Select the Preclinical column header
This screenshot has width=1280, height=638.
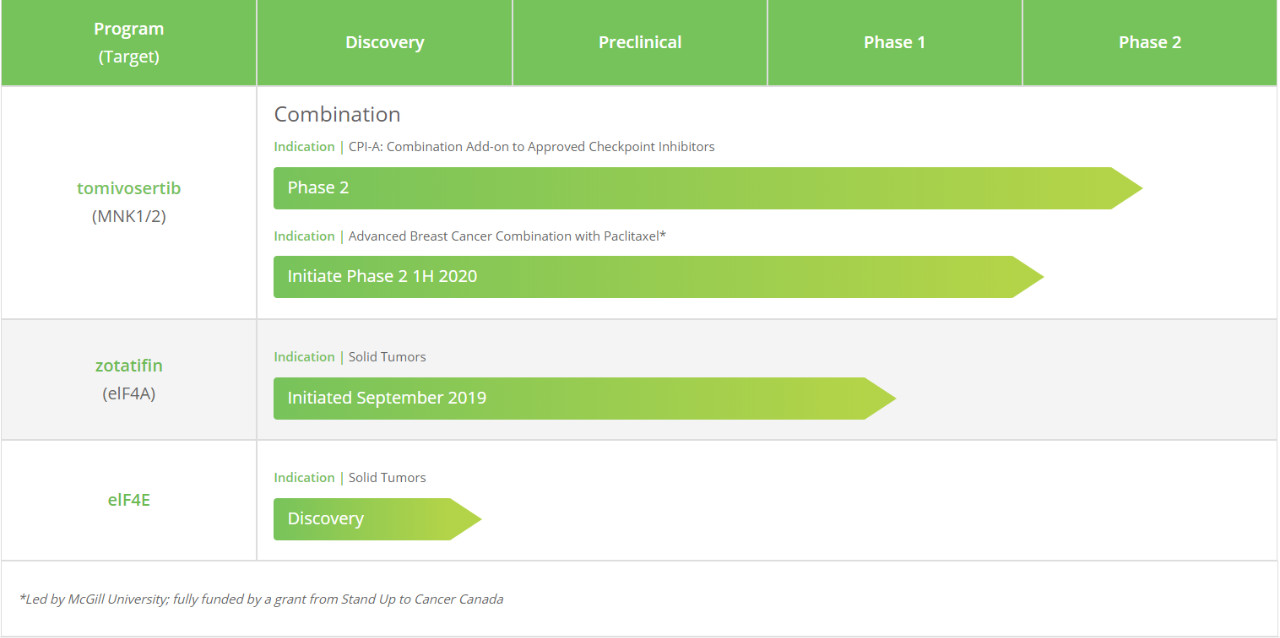point(640,42)
